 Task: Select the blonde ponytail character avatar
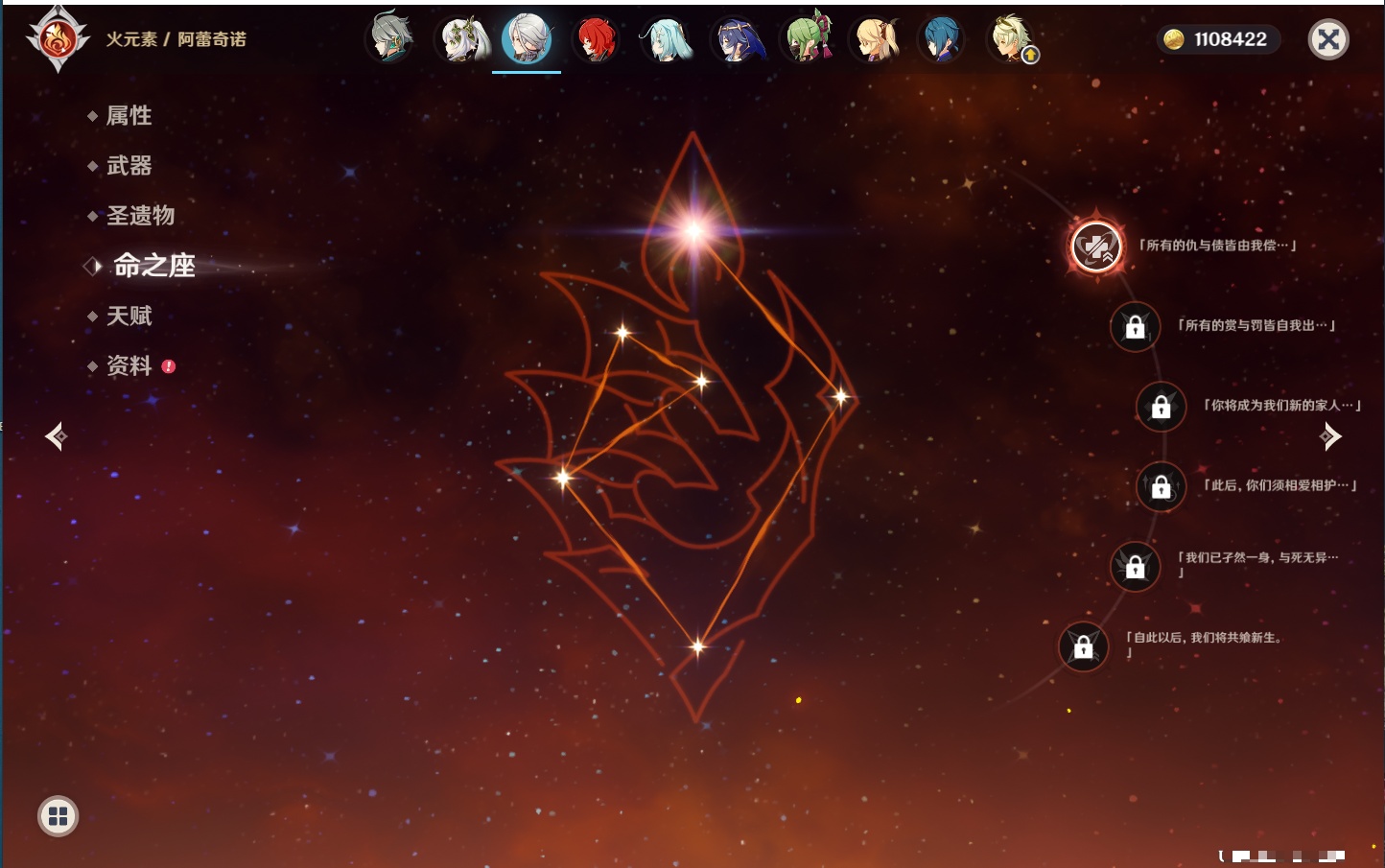click(876, 39)
